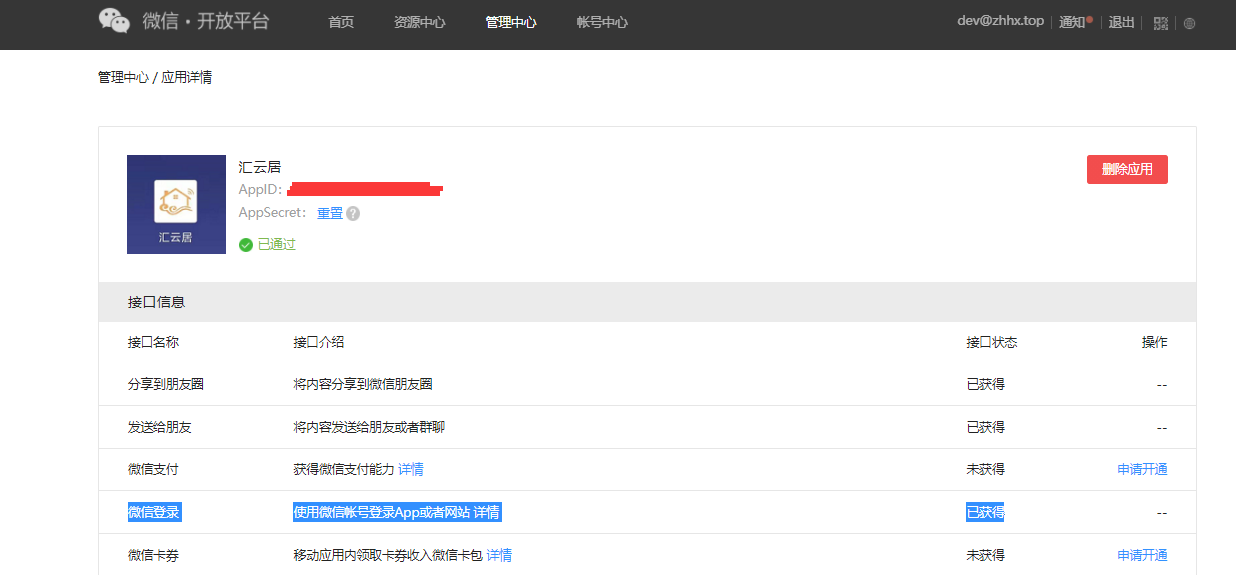The image size is (1236, 575).
Task: Open 详情 link in 微信支付 row
Action: point(411,469)
